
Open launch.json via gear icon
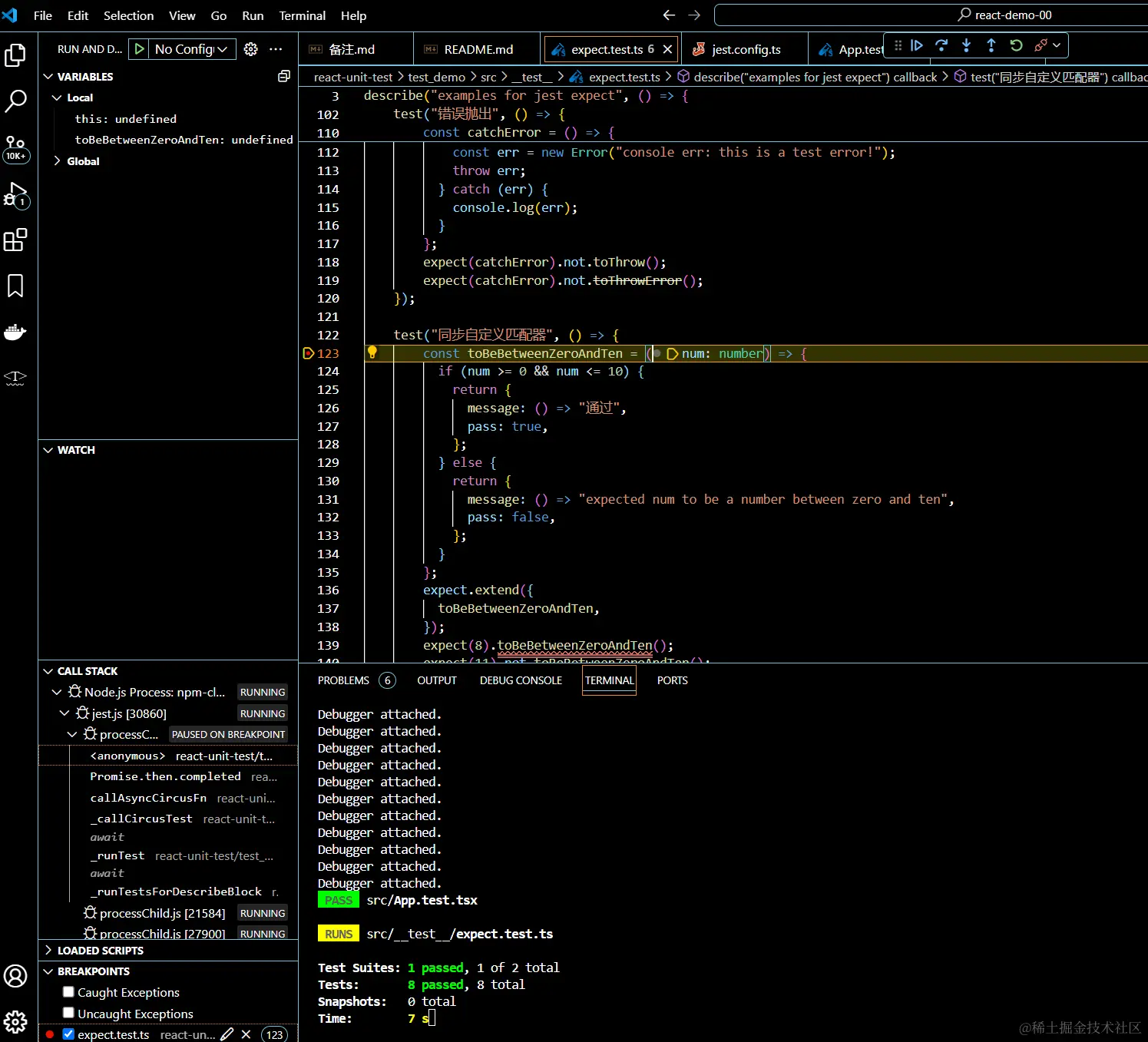click(x=250, y=49)
